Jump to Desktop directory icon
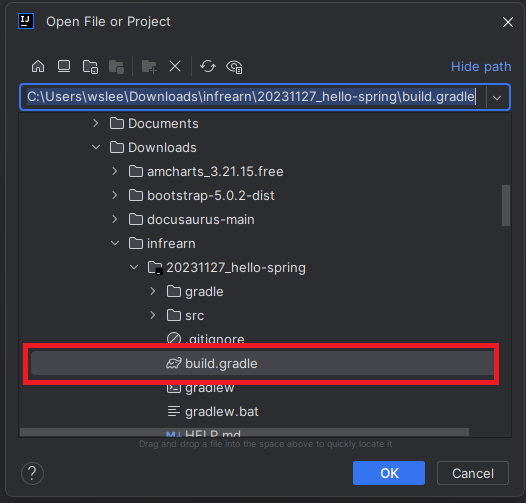This screenshot has height=503, width=526. pyautogui.click(x=64, y=66)
